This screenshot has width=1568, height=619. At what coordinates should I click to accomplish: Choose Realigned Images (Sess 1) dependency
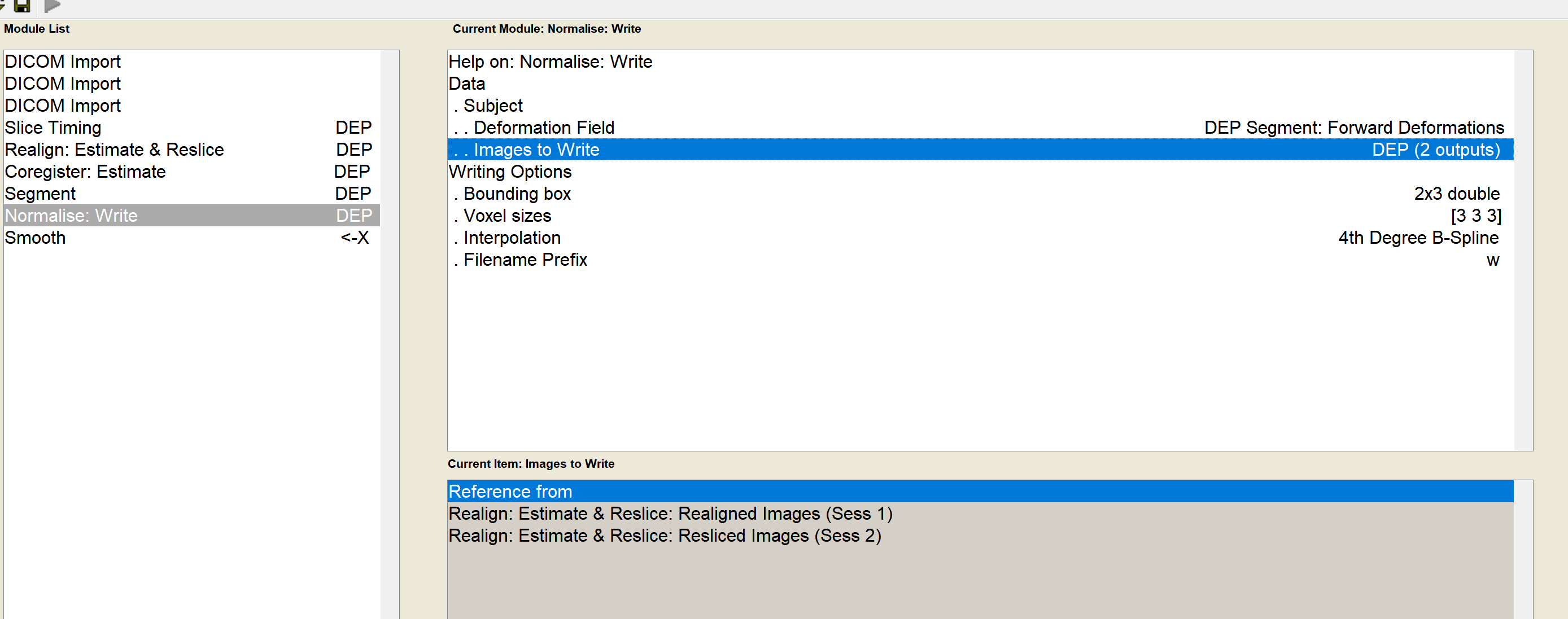(x=981, y=513)
